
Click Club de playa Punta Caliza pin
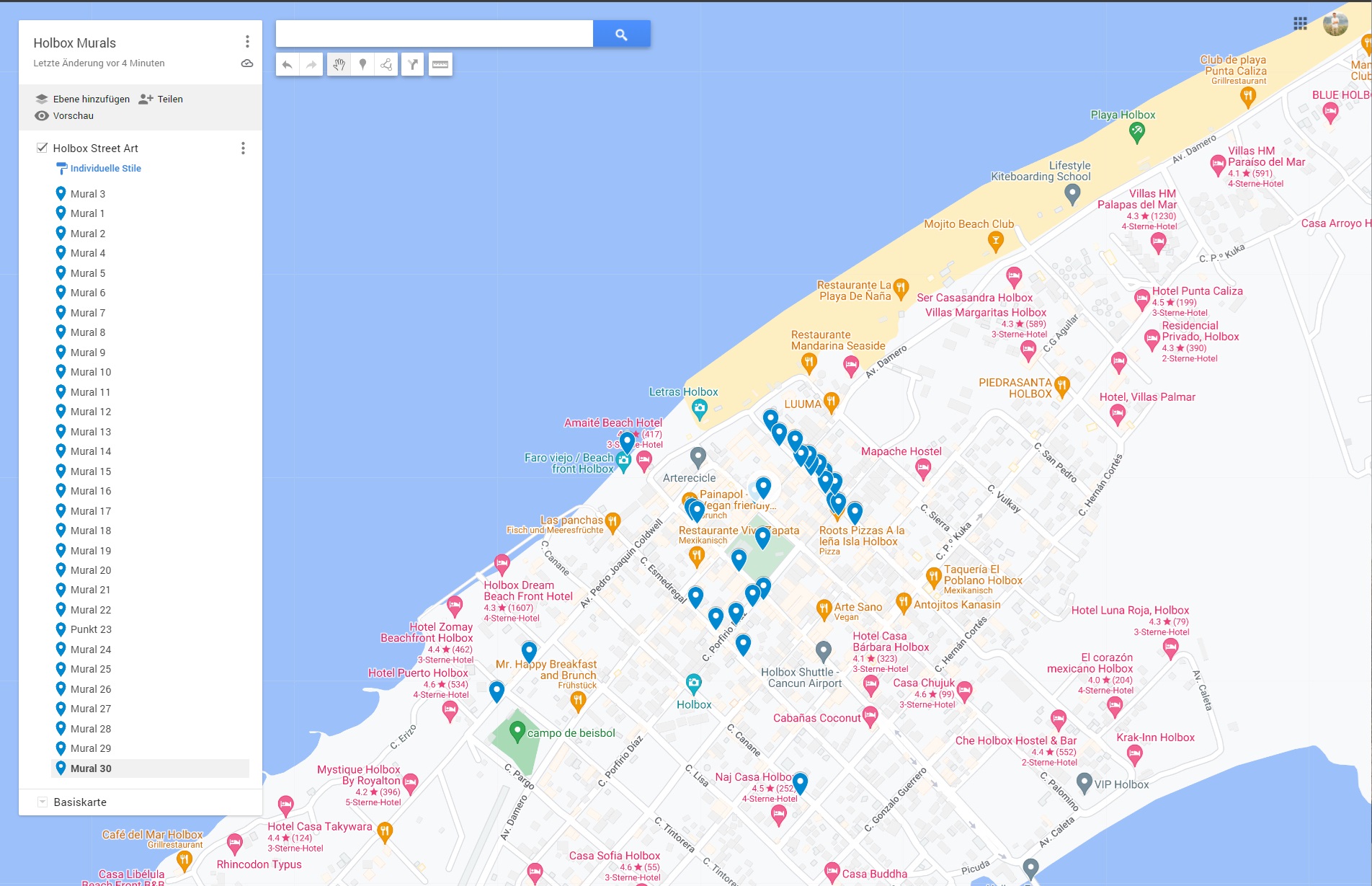1248,97
